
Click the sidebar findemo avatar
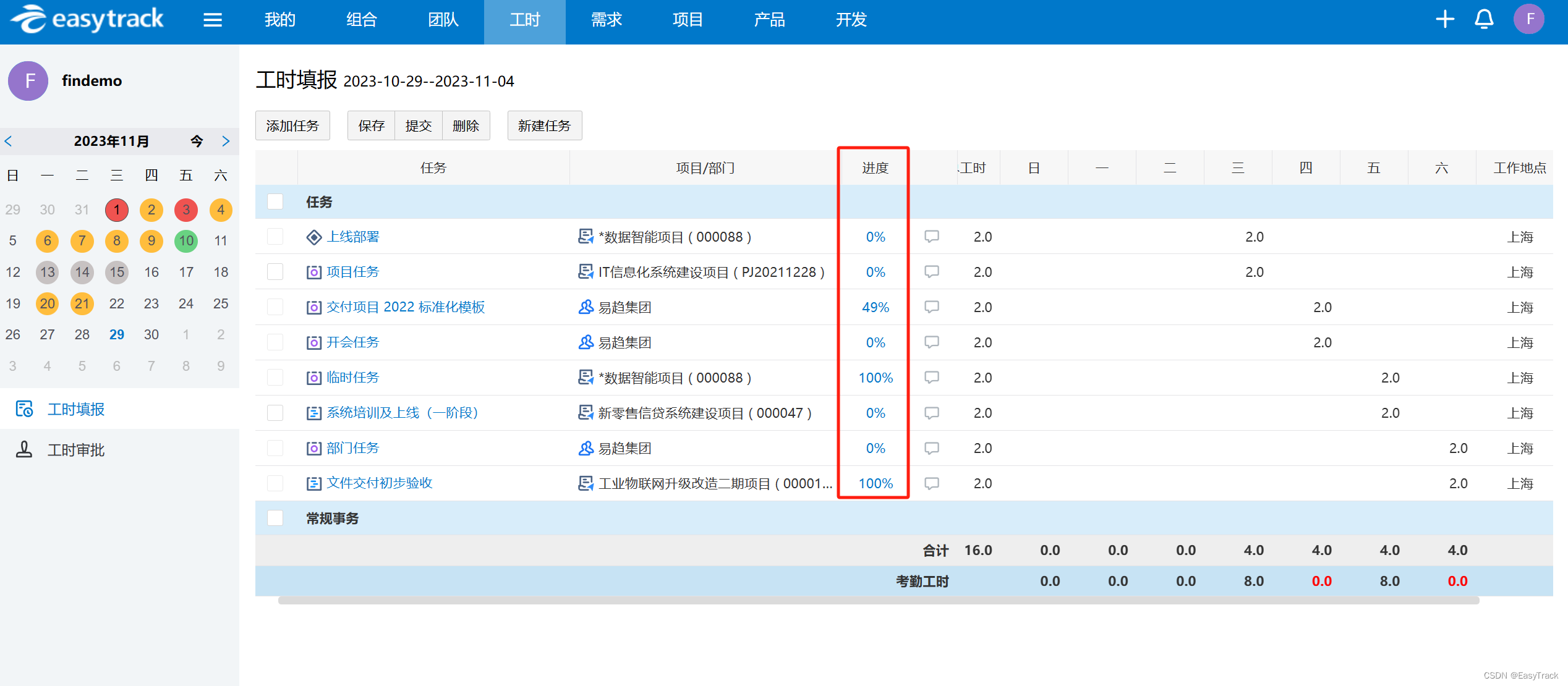(x=28, y=81)
